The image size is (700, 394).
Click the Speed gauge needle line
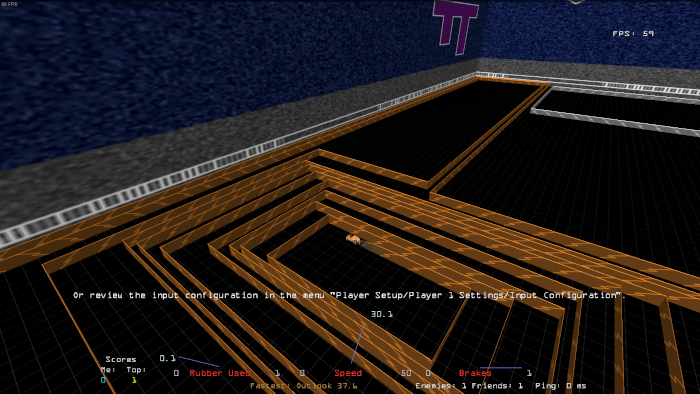pos(358,344)
